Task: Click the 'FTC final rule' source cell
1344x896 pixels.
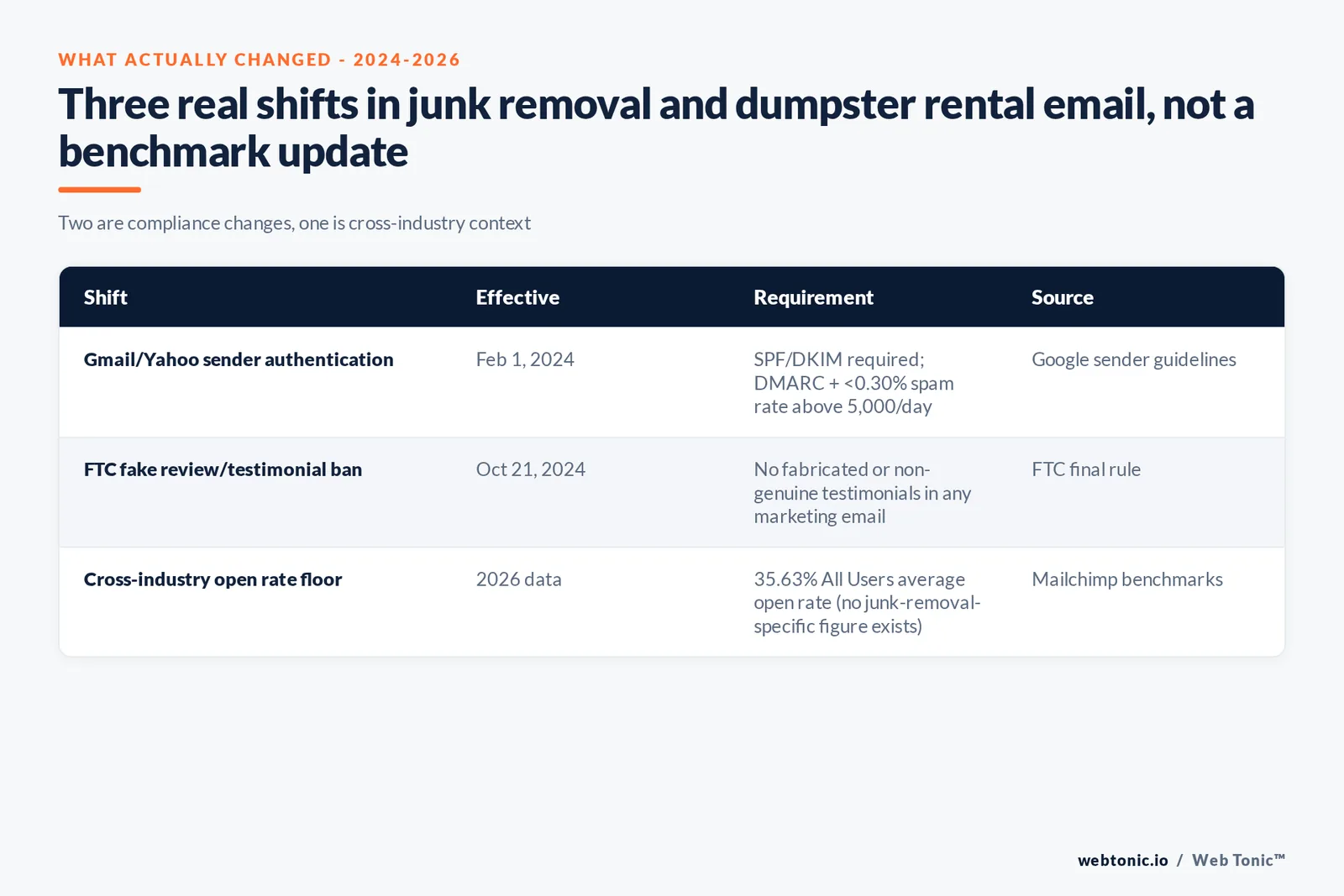Action: click(x=1086, y=469)
